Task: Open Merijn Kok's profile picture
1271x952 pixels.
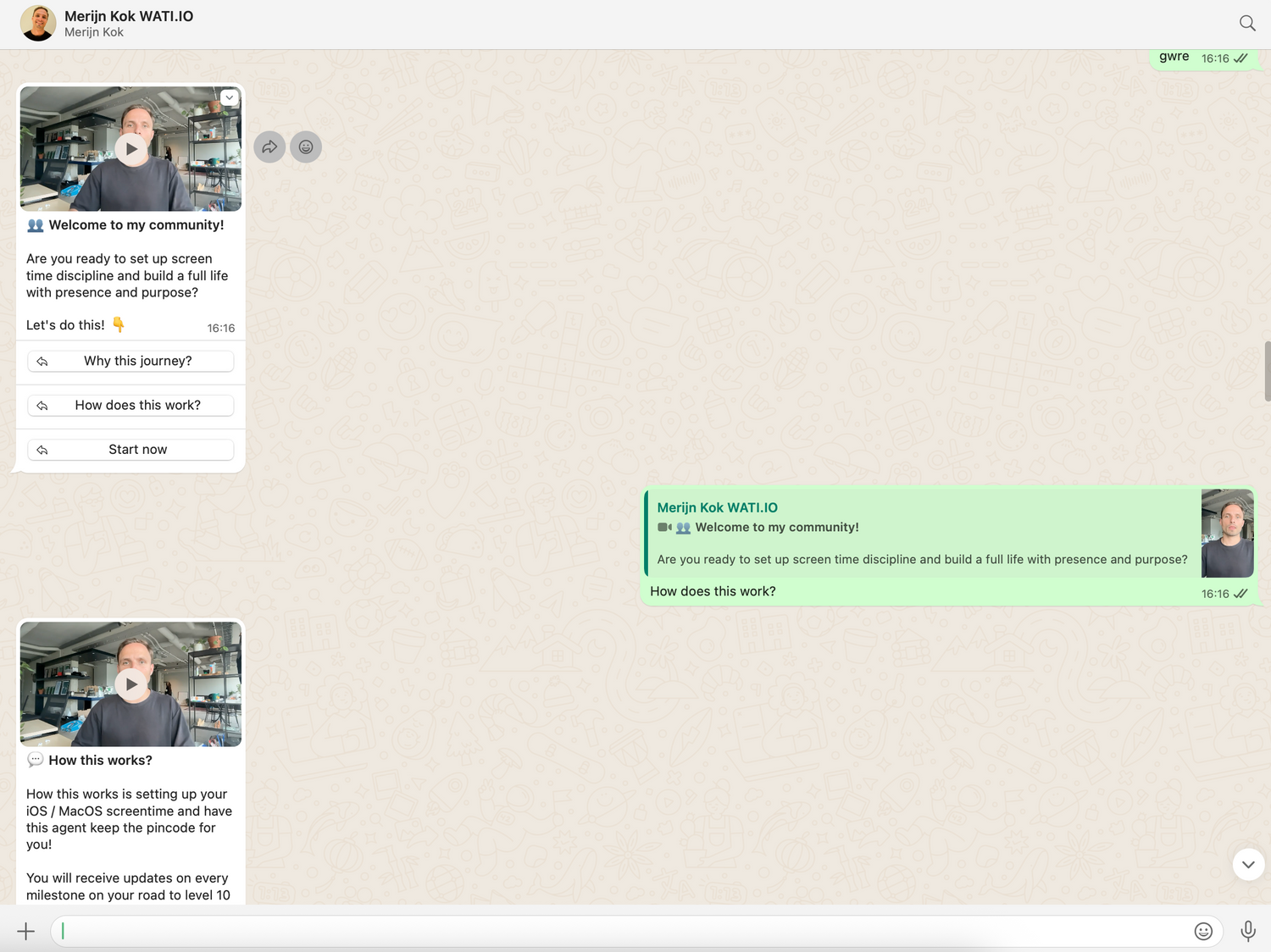Action: 38,23
